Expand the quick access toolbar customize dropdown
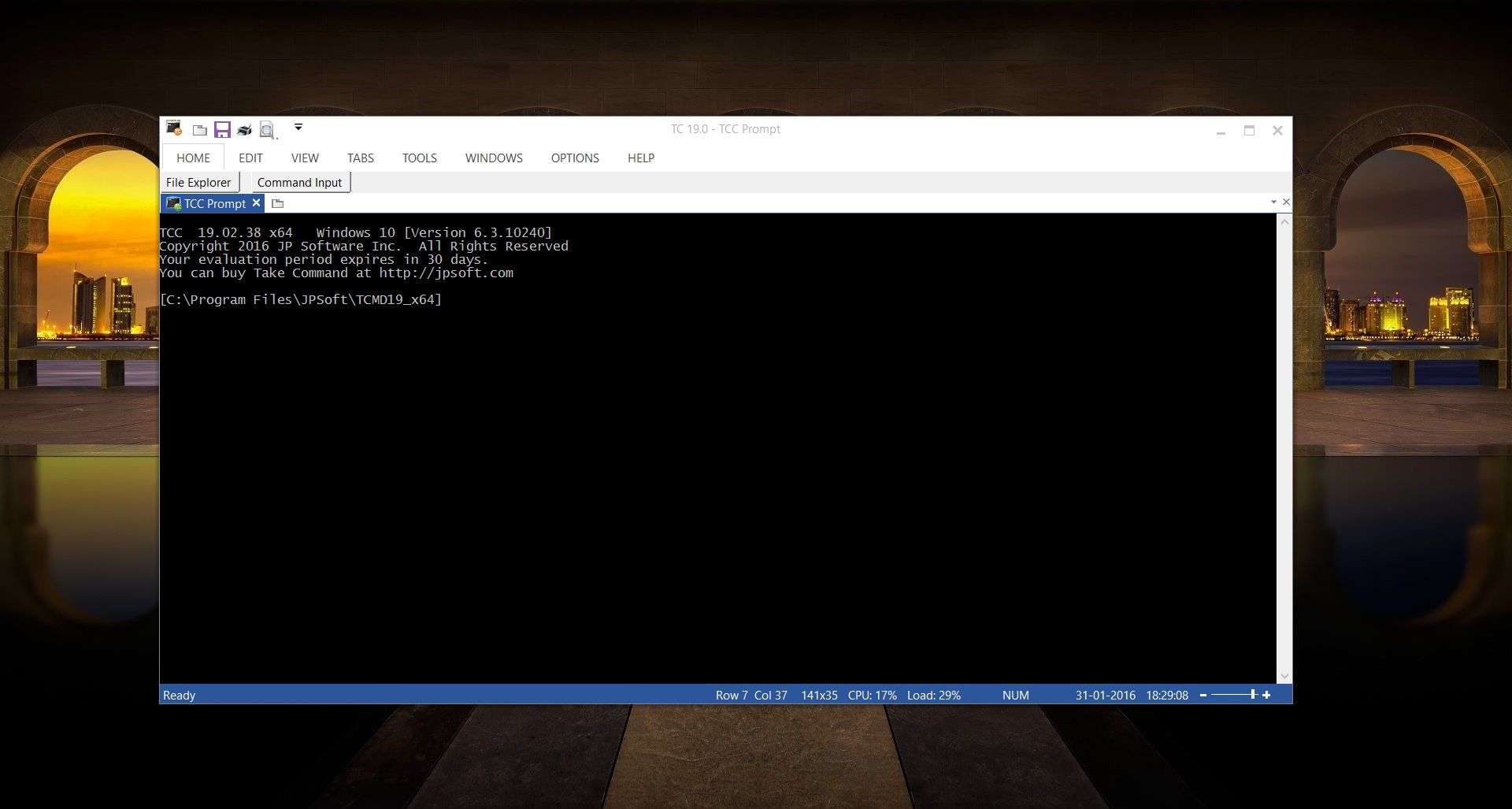Screen dimensions: 1512x809 (x=298, y=127)
